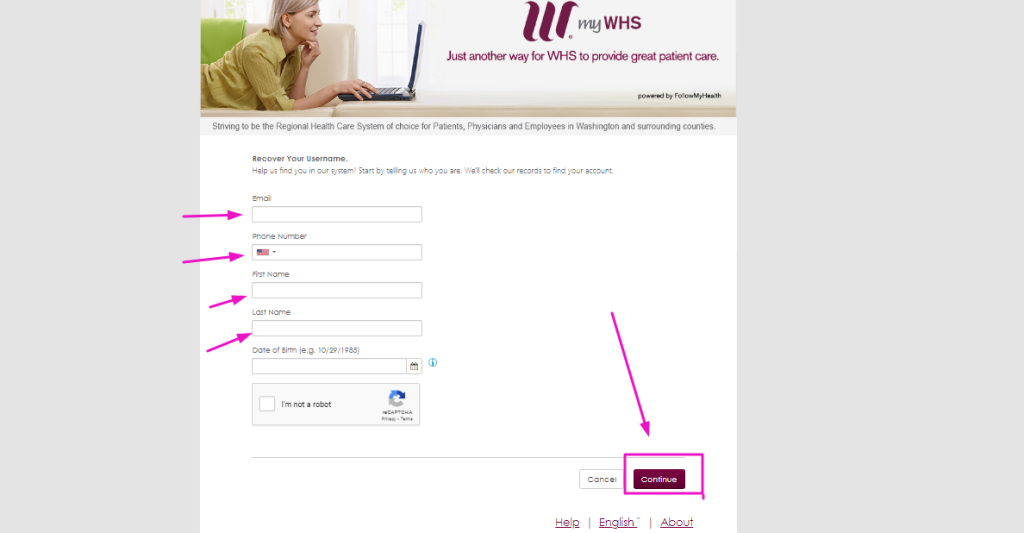Click the Continue button
The image size is (1024, 533).
click(659, 479)
